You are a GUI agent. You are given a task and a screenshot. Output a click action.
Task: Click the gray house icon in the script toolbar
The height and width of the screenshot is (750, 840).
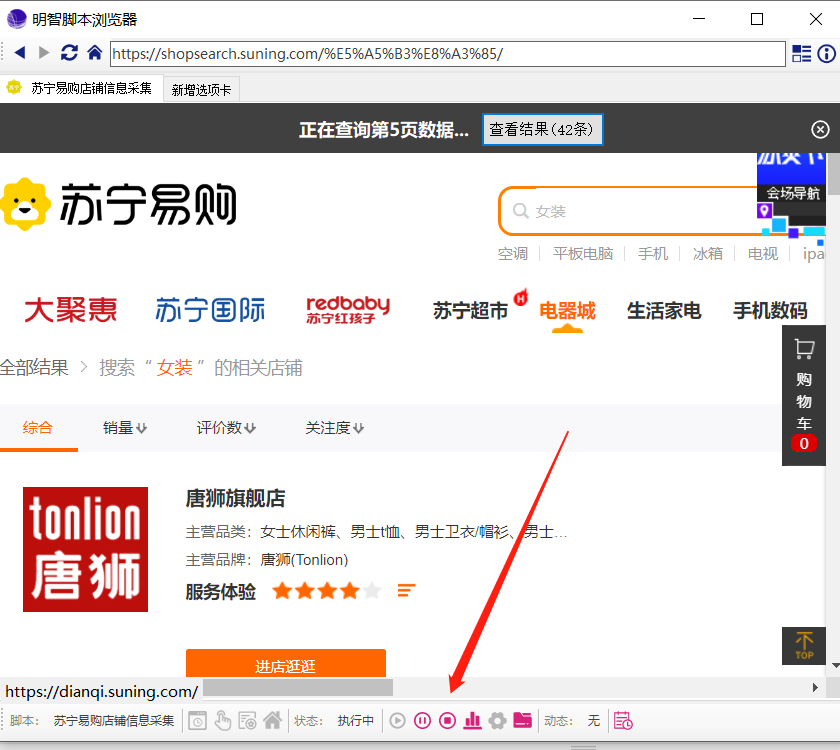coord(273,721)
